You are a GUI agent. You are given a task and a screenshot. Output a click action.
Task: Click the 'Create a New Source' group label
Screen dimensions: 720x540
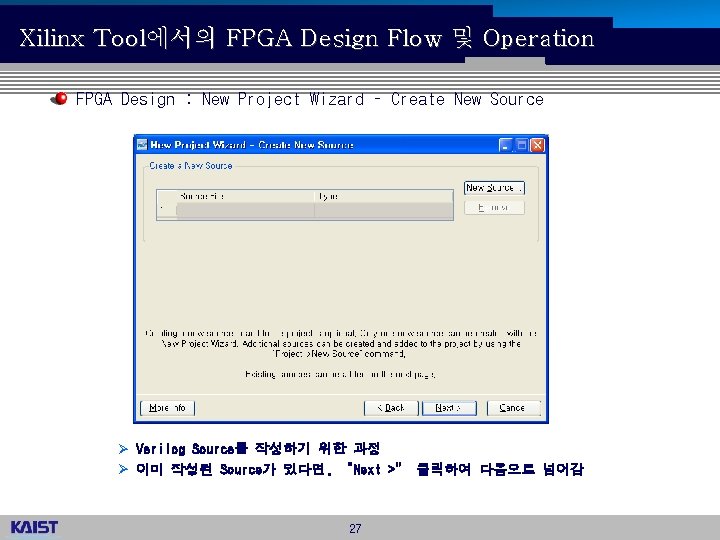coord(191,166)
